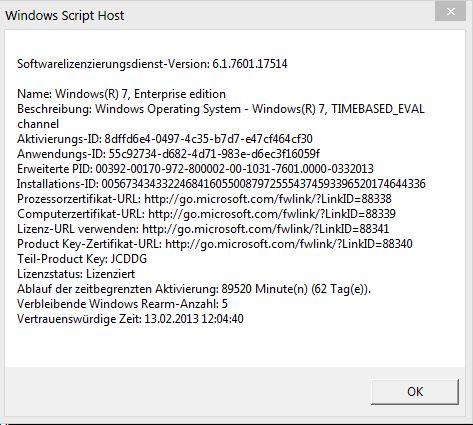Click the Computerzertifikat-URL link ending 88339
The image size is (473, 425).
[272, 214]
